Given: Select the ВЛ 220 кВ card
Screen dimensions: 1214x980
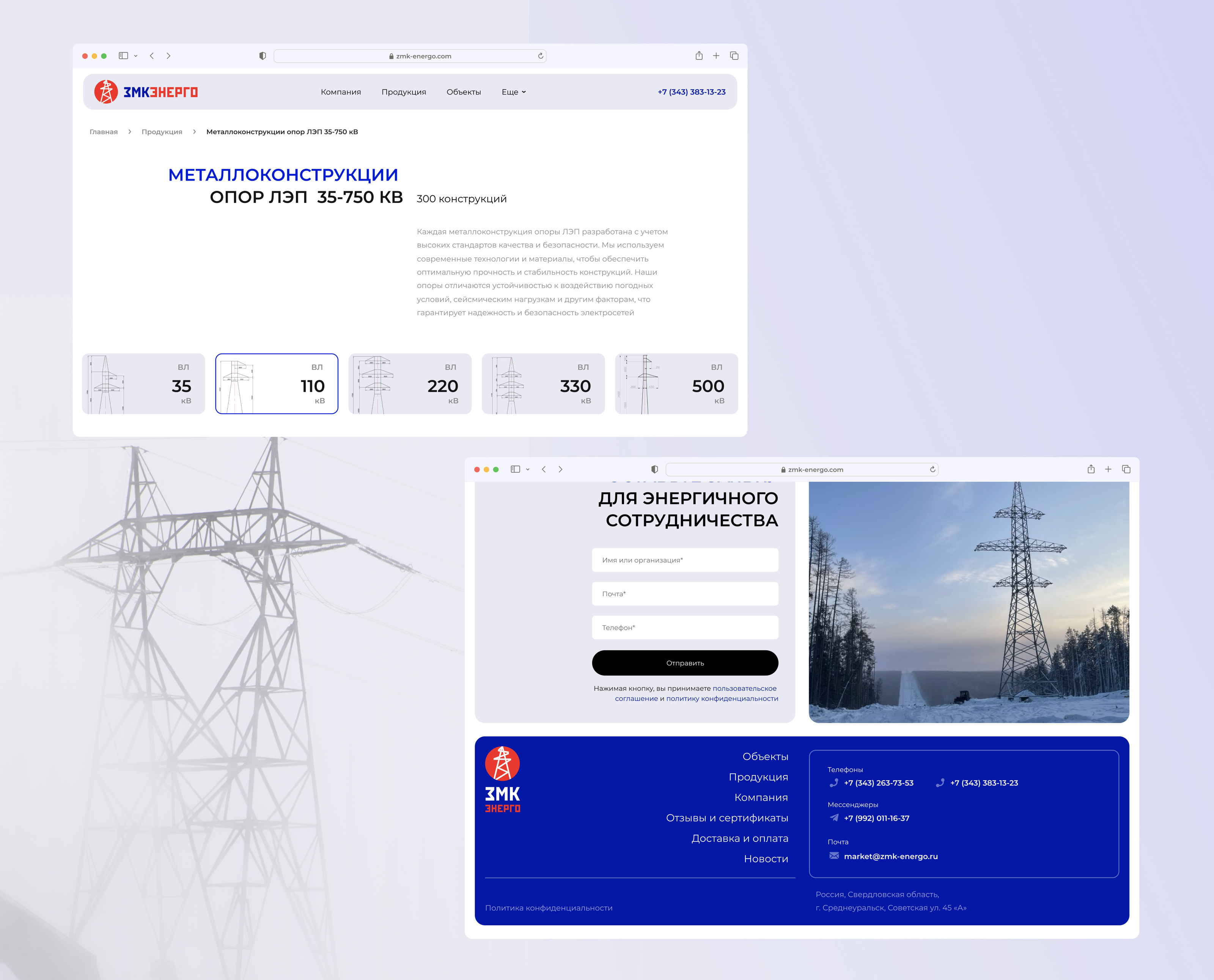Looking at the screenshot, I should pyautogui.click(x=410, y=384).
